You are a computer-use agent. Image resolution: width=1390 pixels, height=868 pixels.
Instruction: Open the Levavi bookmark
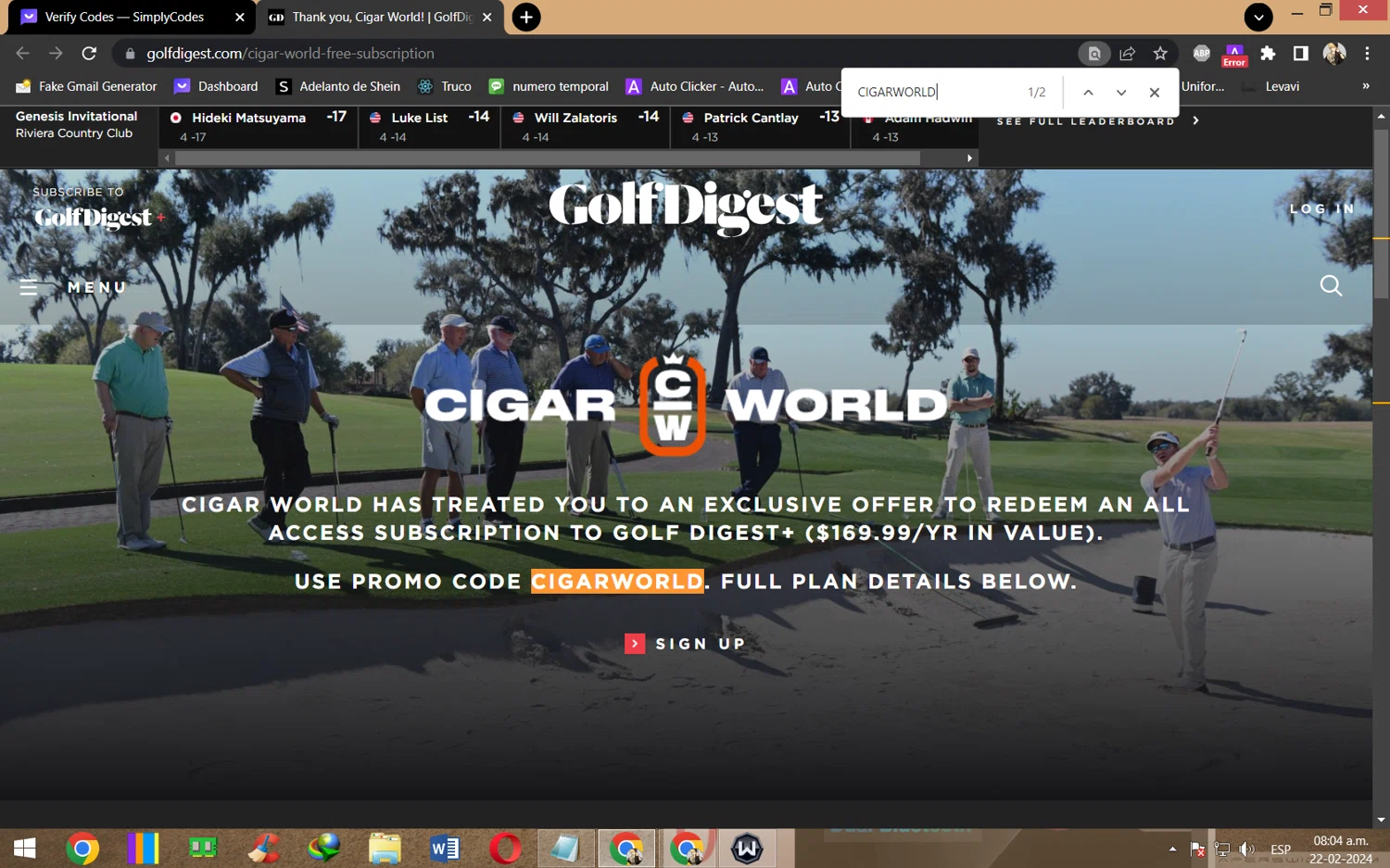[x=1270, y=86]
